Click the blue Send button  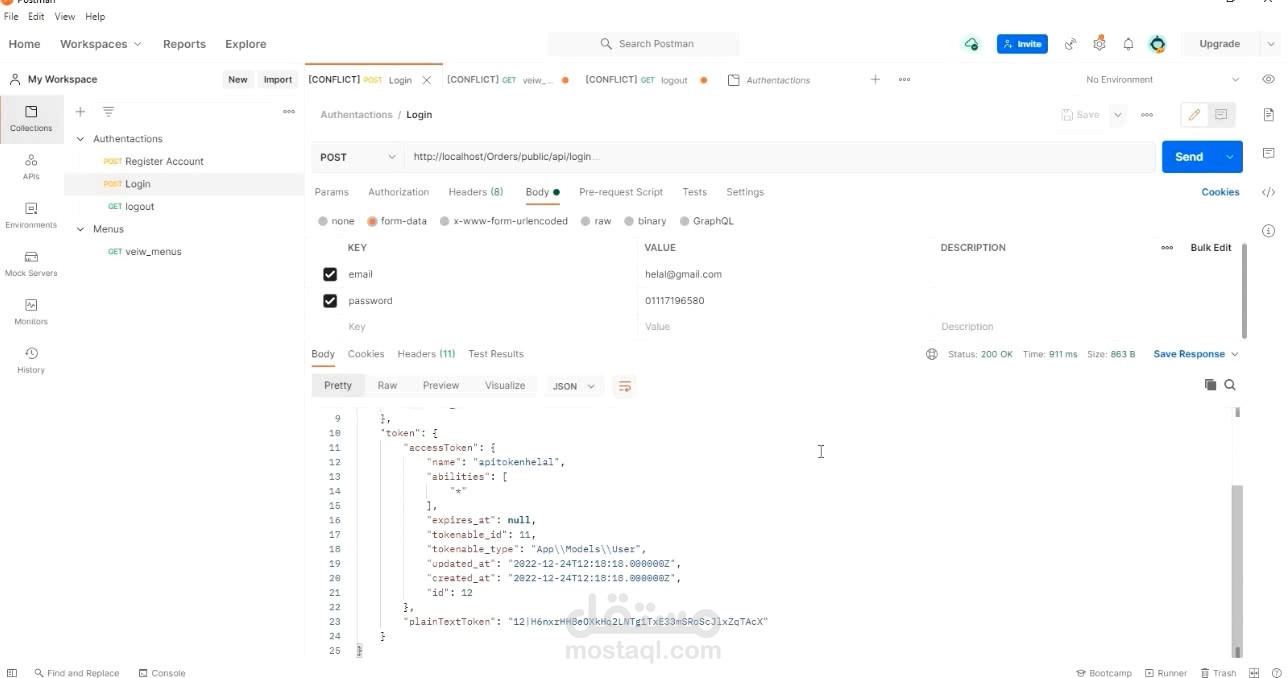point(1189,157)
